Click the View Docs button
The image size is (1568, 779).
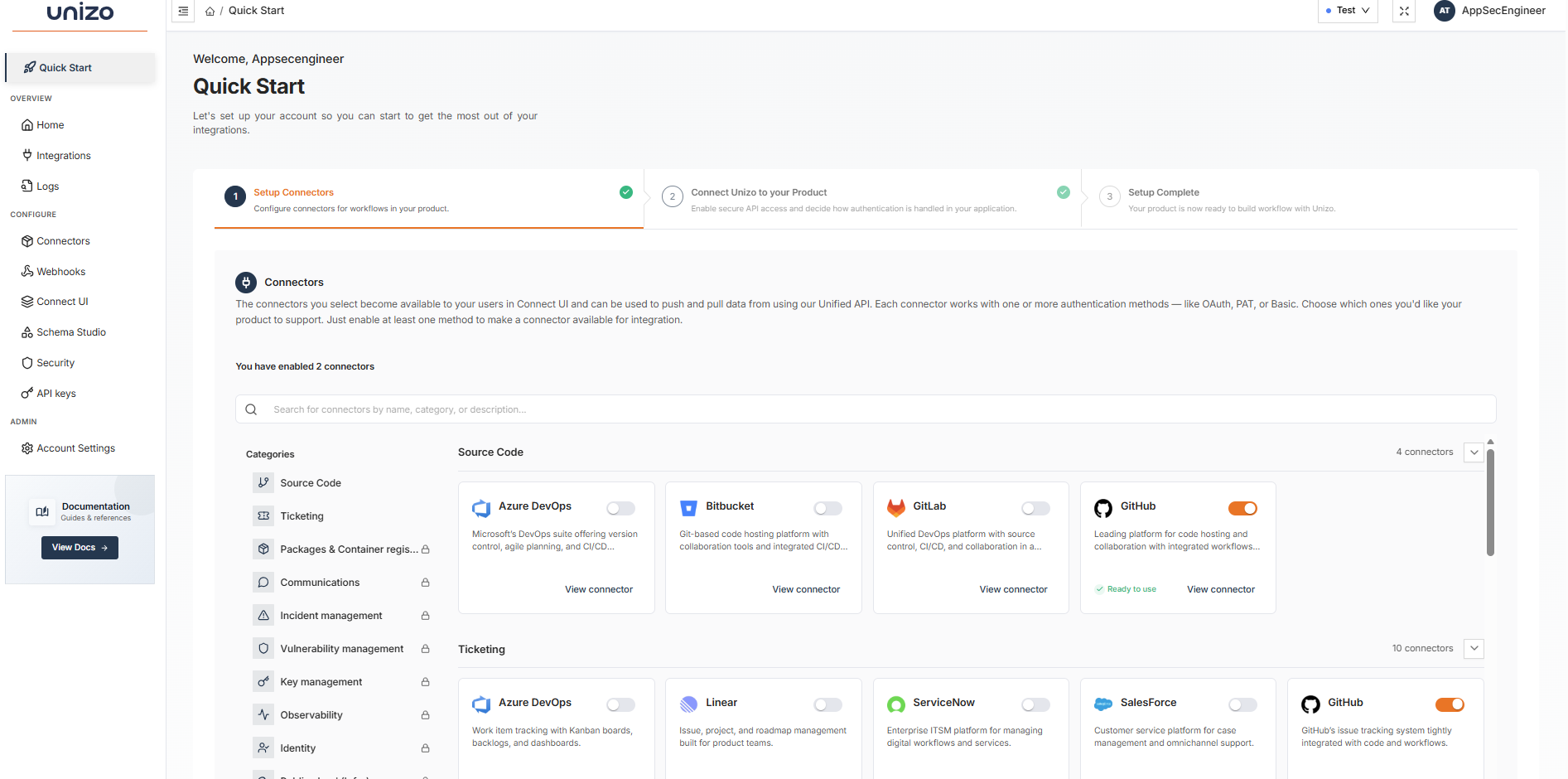[80, 548]
